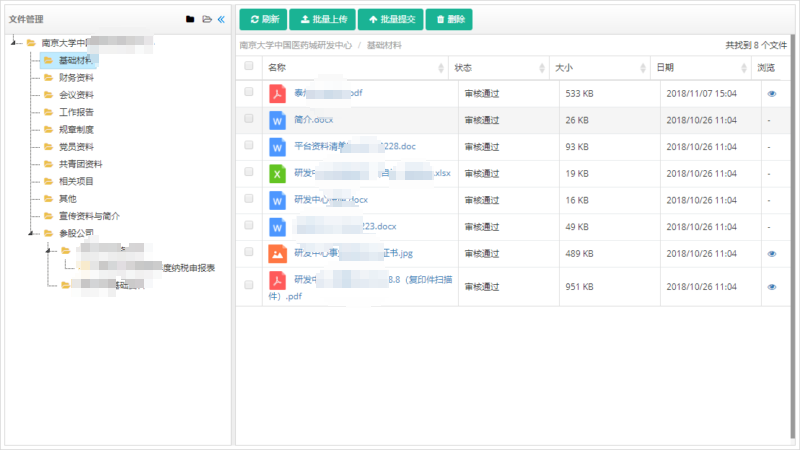Select checkbox for the xlsx file row
The width and height of the screenshot is (800, 450).
click(x=249, y=172)
